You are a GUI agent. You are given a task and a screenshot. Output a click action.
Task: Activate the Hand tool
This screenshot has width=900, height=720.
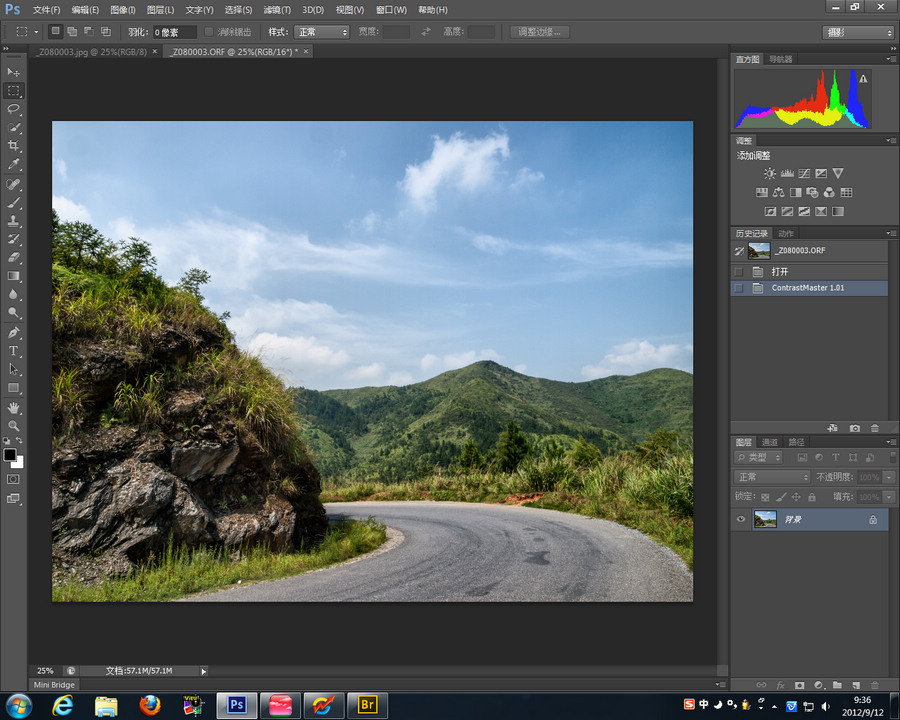click(14, 407)
